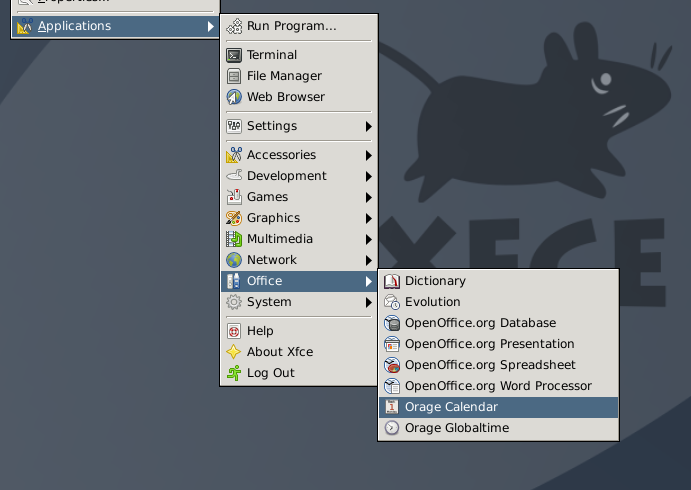Image resolution: width=691 pixels, height=490 pixels.
Task: Select the Log Out menu entry
Action: [299, 373]
